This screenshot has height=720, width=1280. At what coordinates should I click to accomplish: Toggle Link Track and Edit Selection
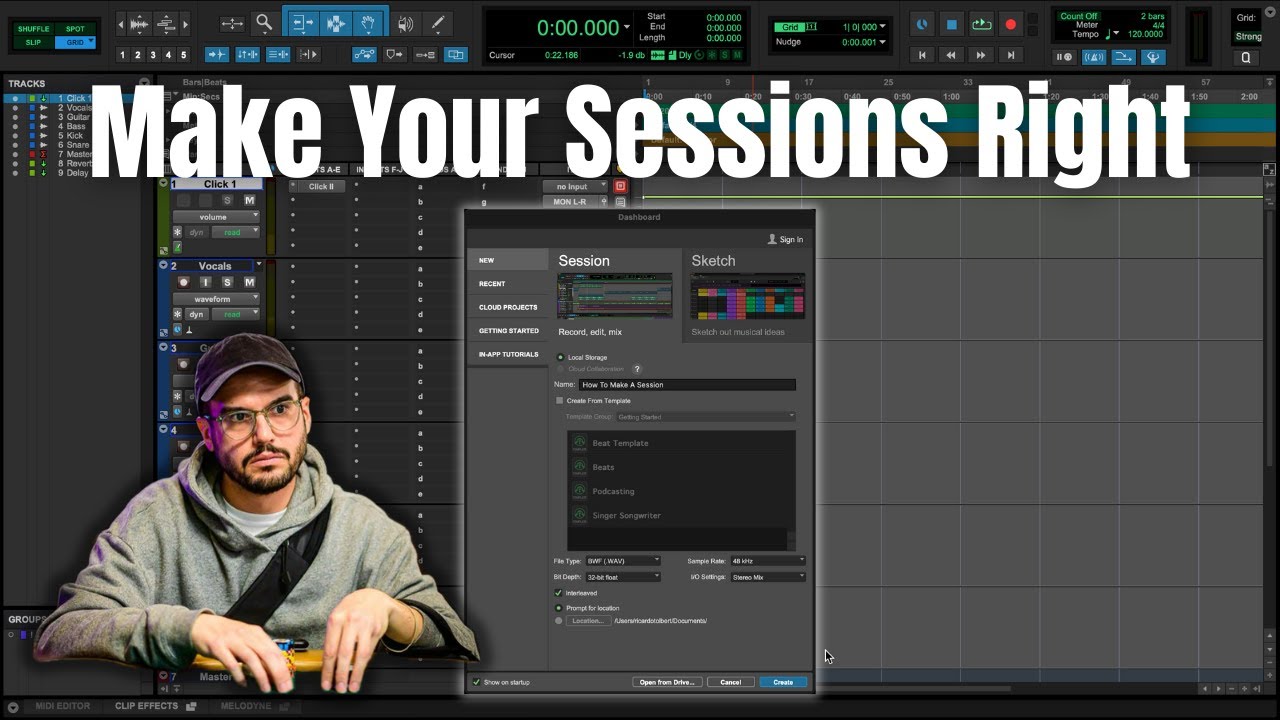[x=279, y=54]
